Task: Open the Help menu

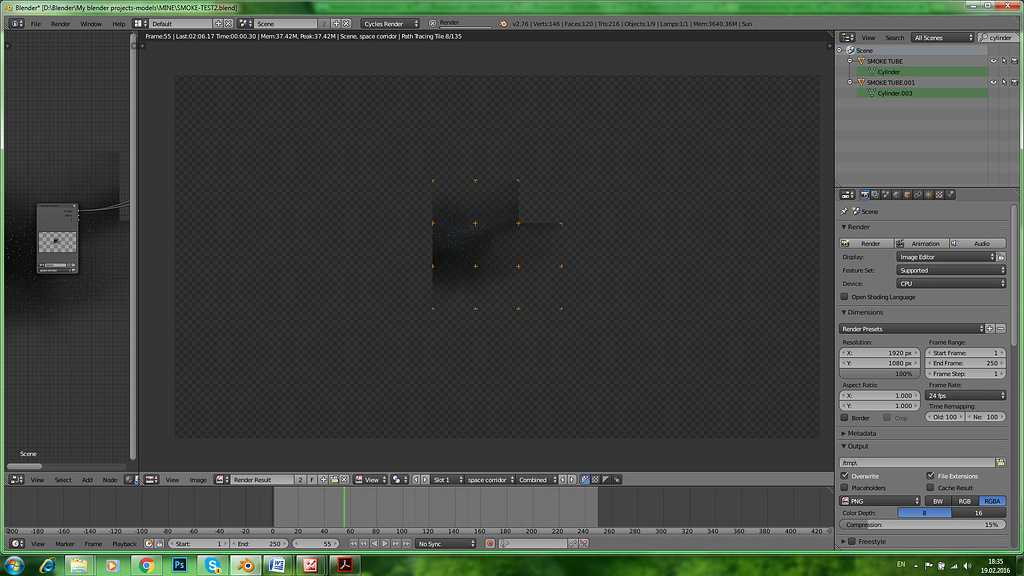Action: coord(118,24)
